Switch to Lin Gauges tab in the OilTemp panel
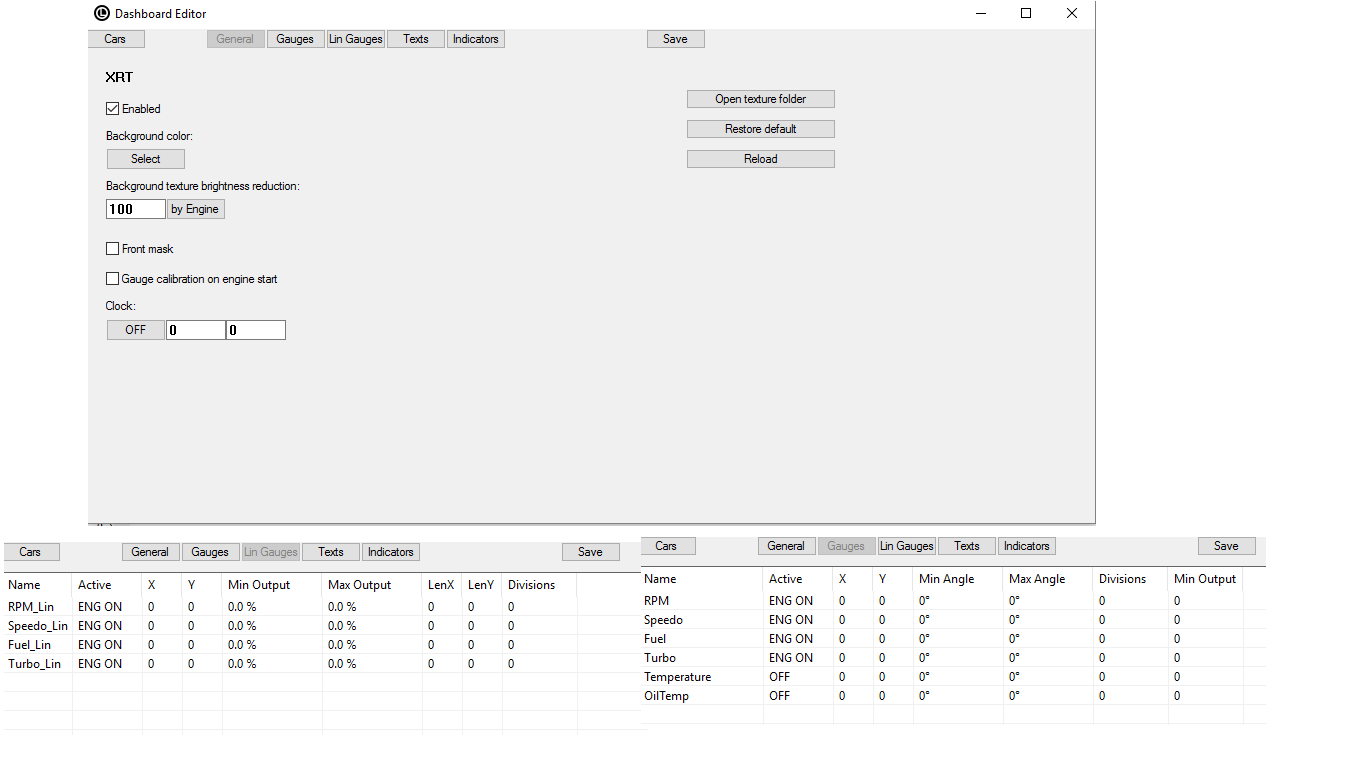The image size is (1366, 768). point(907,546)
